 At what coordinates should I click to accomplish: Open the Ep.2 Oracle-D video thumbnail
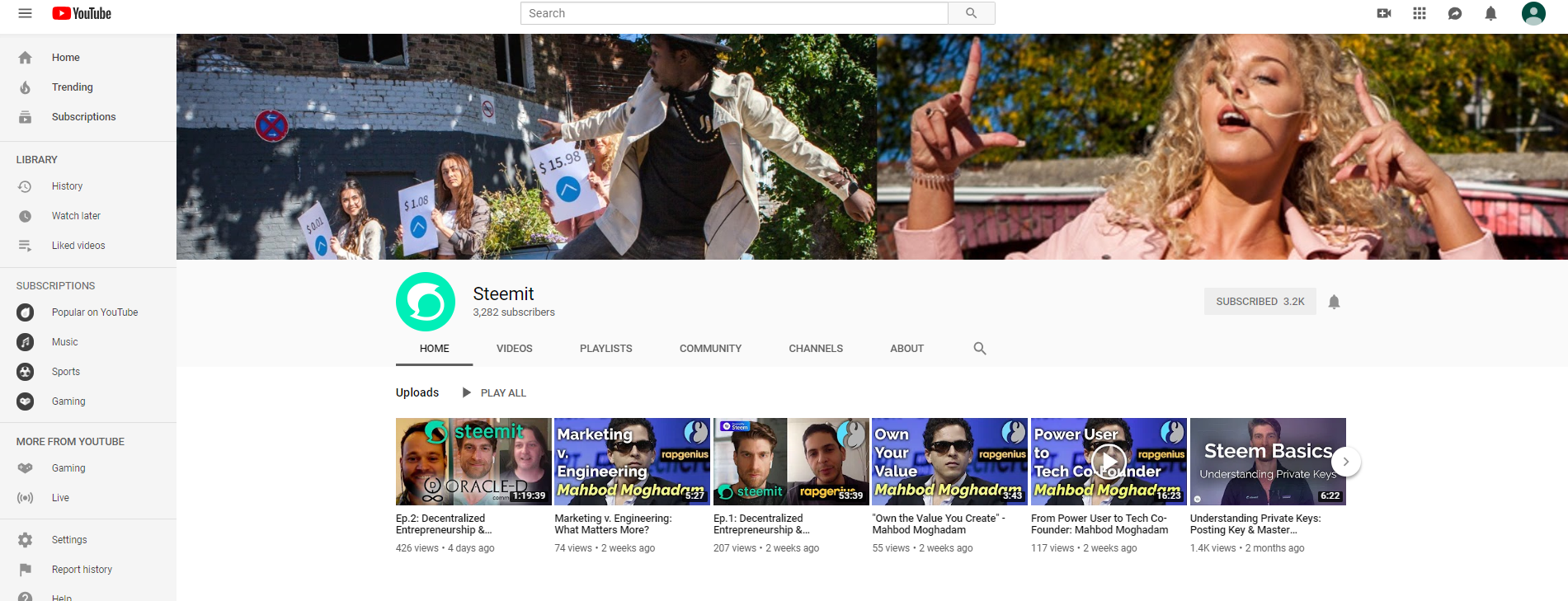[473, 462]
